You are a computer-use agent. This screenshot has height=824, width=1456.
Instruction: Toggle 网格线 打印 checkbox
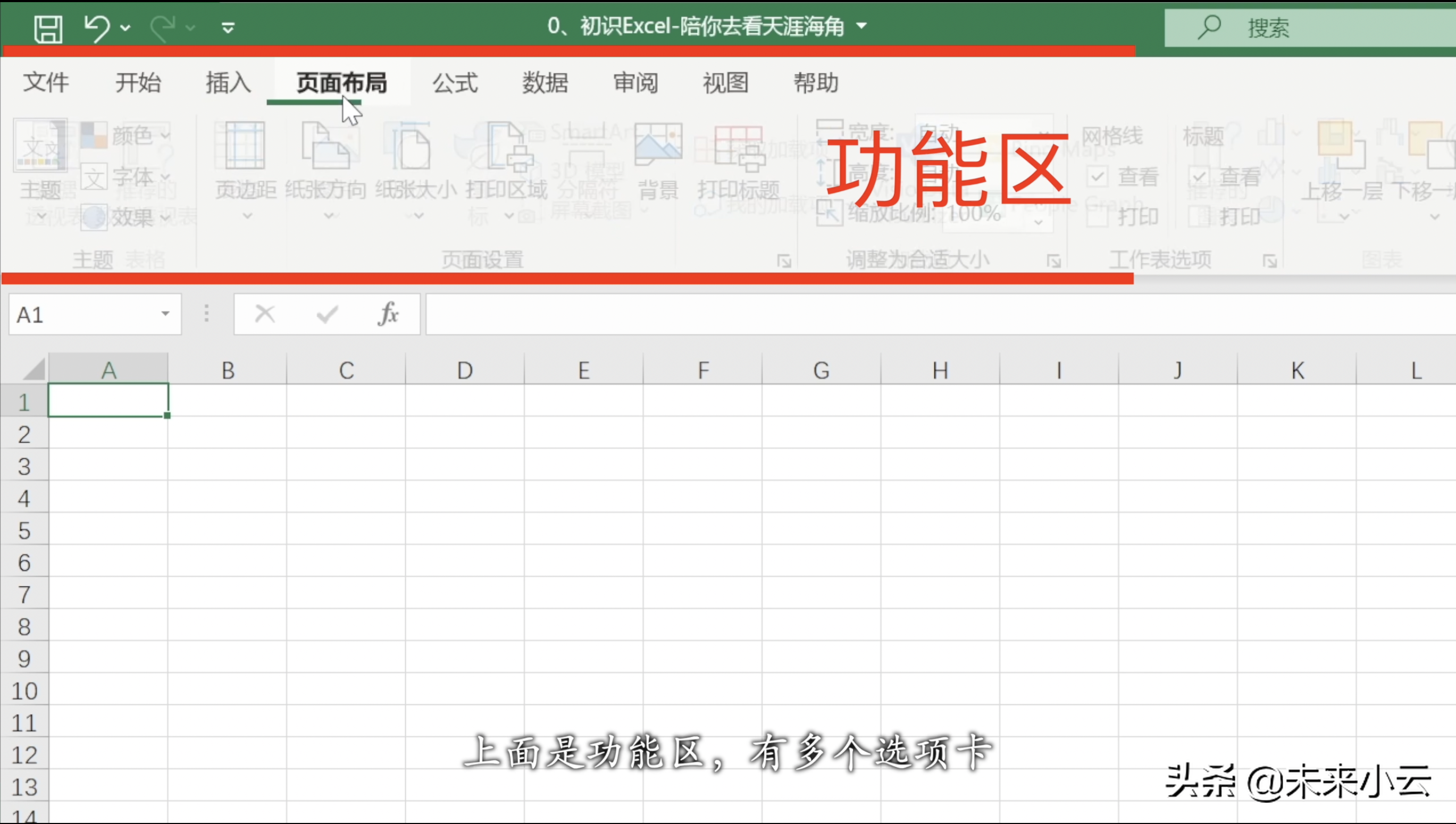point(1097,216)
